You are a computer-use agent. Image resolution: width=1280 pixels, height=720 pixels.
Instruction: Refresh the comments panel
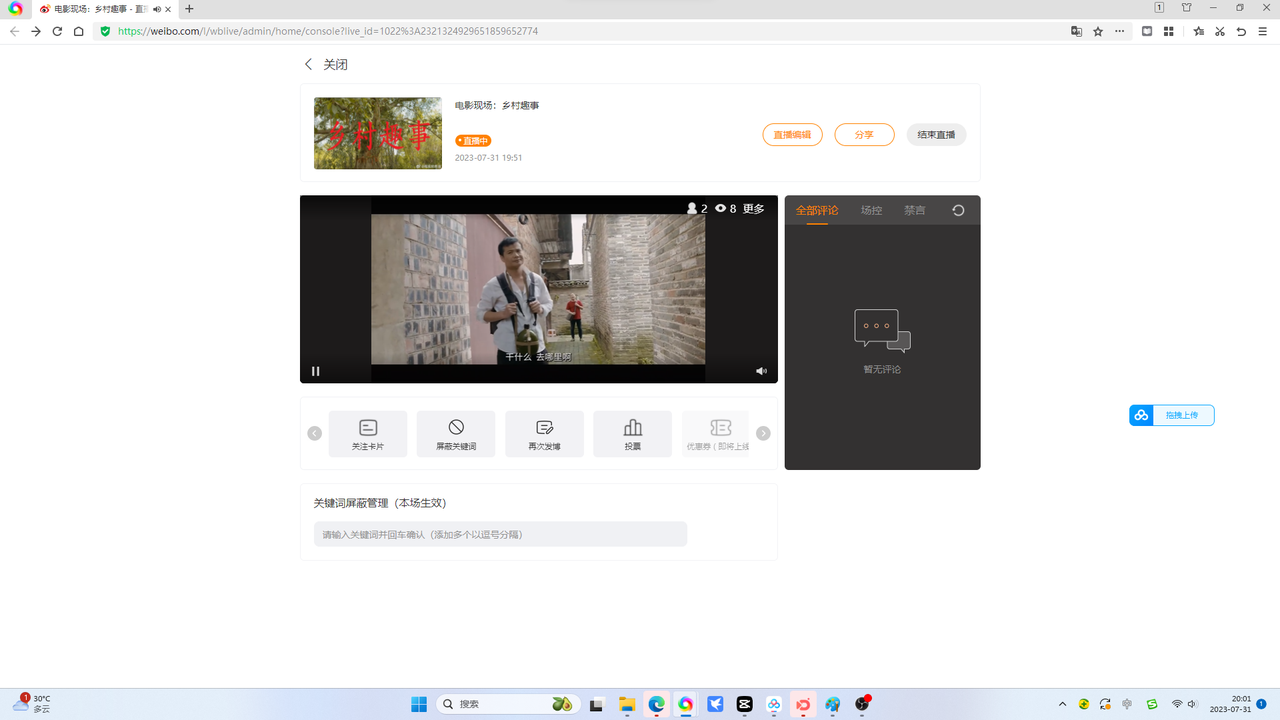(x=958, y=211)
